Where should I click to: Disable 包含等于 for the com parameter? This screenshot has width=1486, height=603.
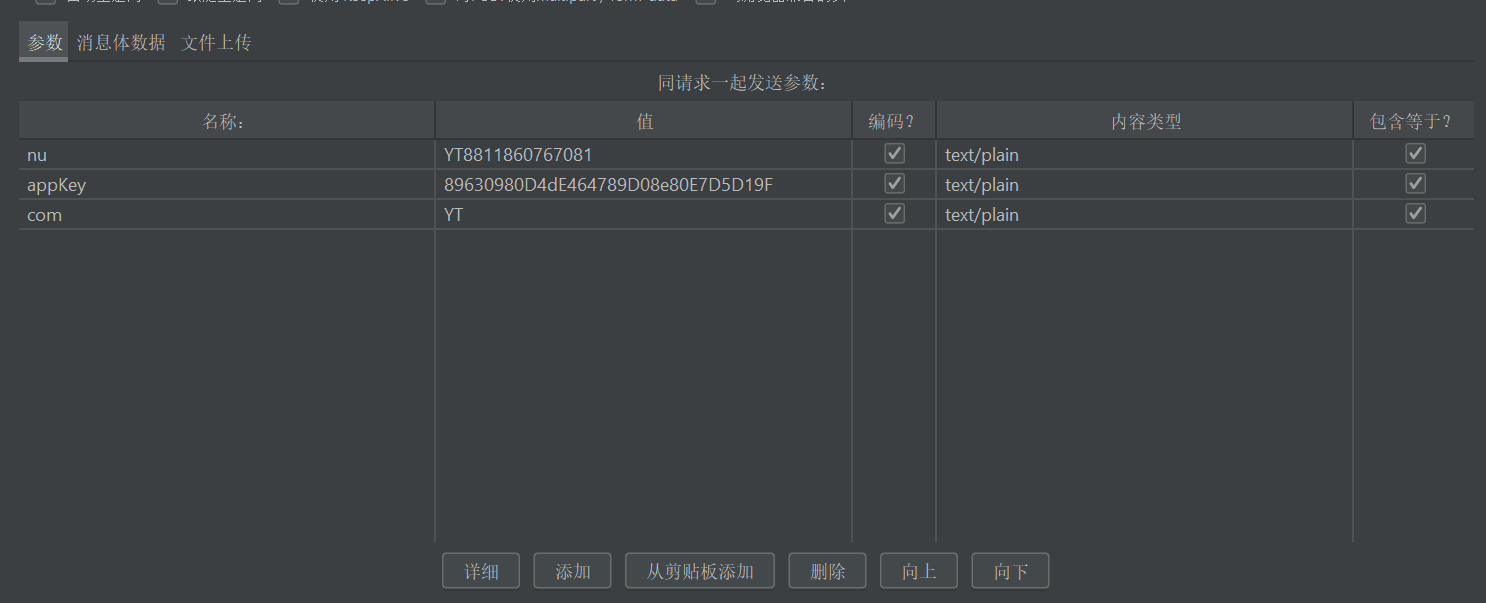(x=1415, y=213)
